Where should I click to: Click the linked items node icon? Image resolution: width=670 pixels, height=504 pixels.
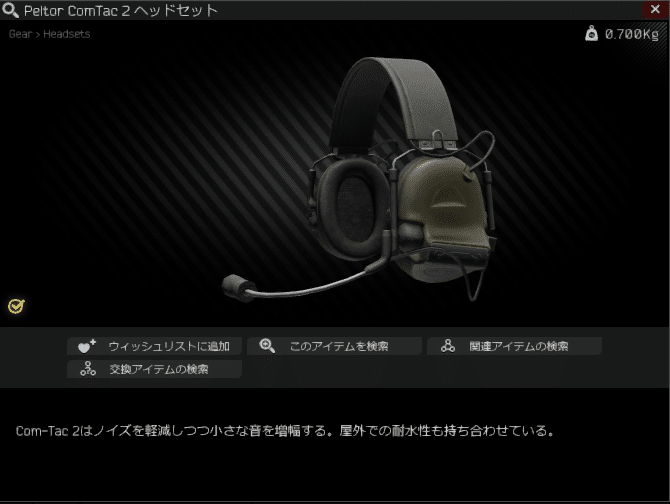click(x=448, y=346)
